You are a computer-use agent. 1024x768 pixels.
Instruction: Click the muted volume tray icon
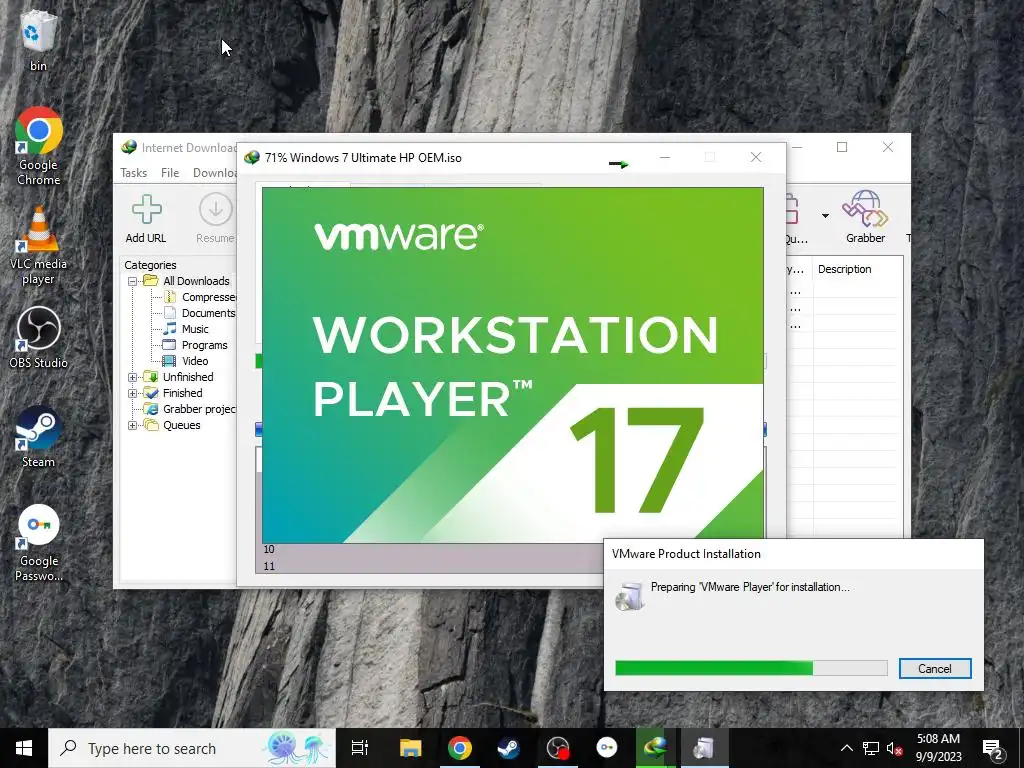[x=894, y=748]
